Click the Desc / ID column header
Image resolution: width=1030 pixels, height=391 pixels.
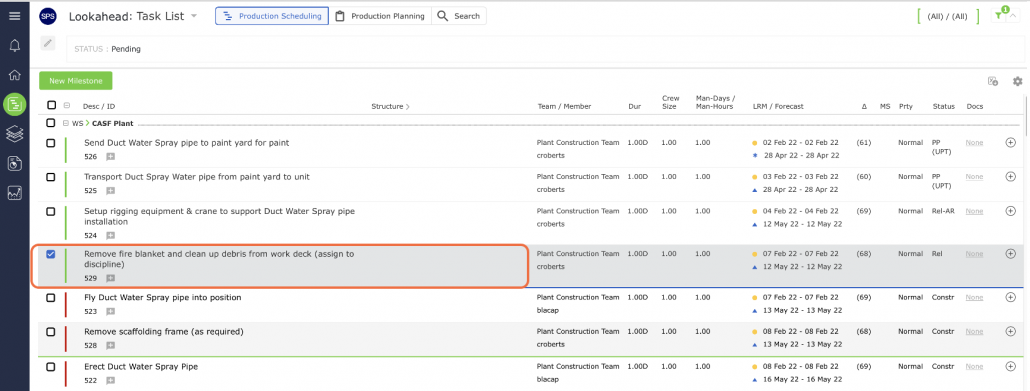tap(99, 106)
